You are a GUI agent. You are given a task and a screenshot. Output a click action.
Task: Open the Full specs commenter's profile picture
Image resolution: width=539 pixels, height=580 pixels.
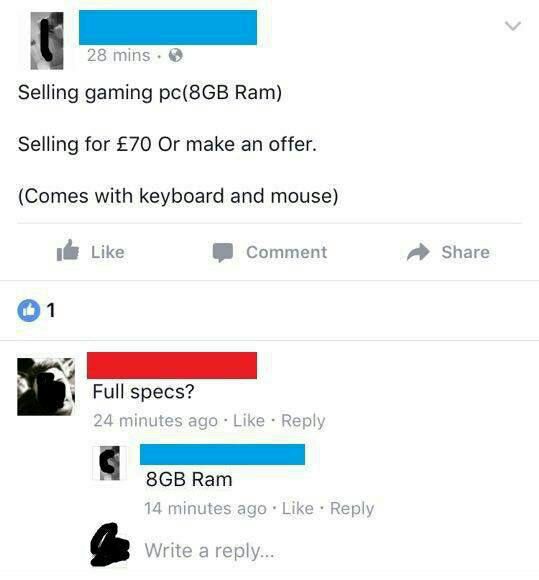click(46, 387)
